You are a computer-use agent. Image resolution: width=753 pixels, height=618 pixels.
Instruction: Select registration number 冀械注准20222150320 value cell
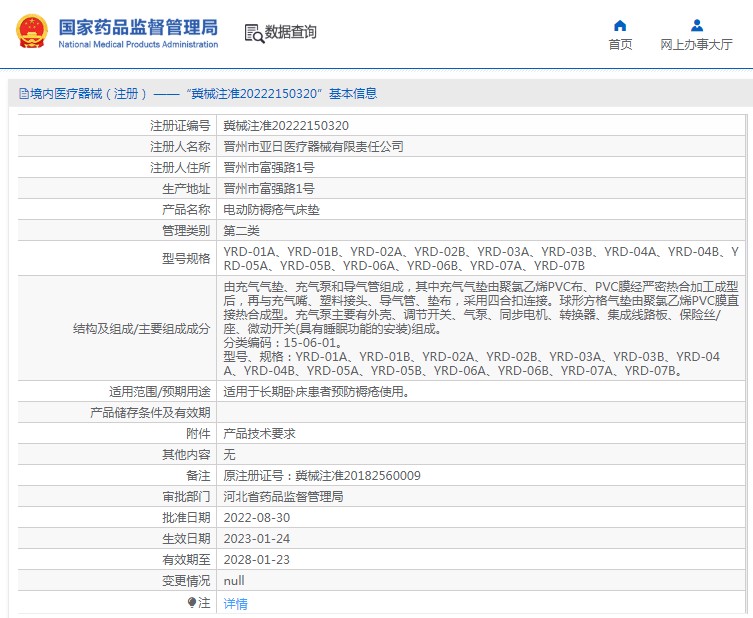(x=286, y=126)
